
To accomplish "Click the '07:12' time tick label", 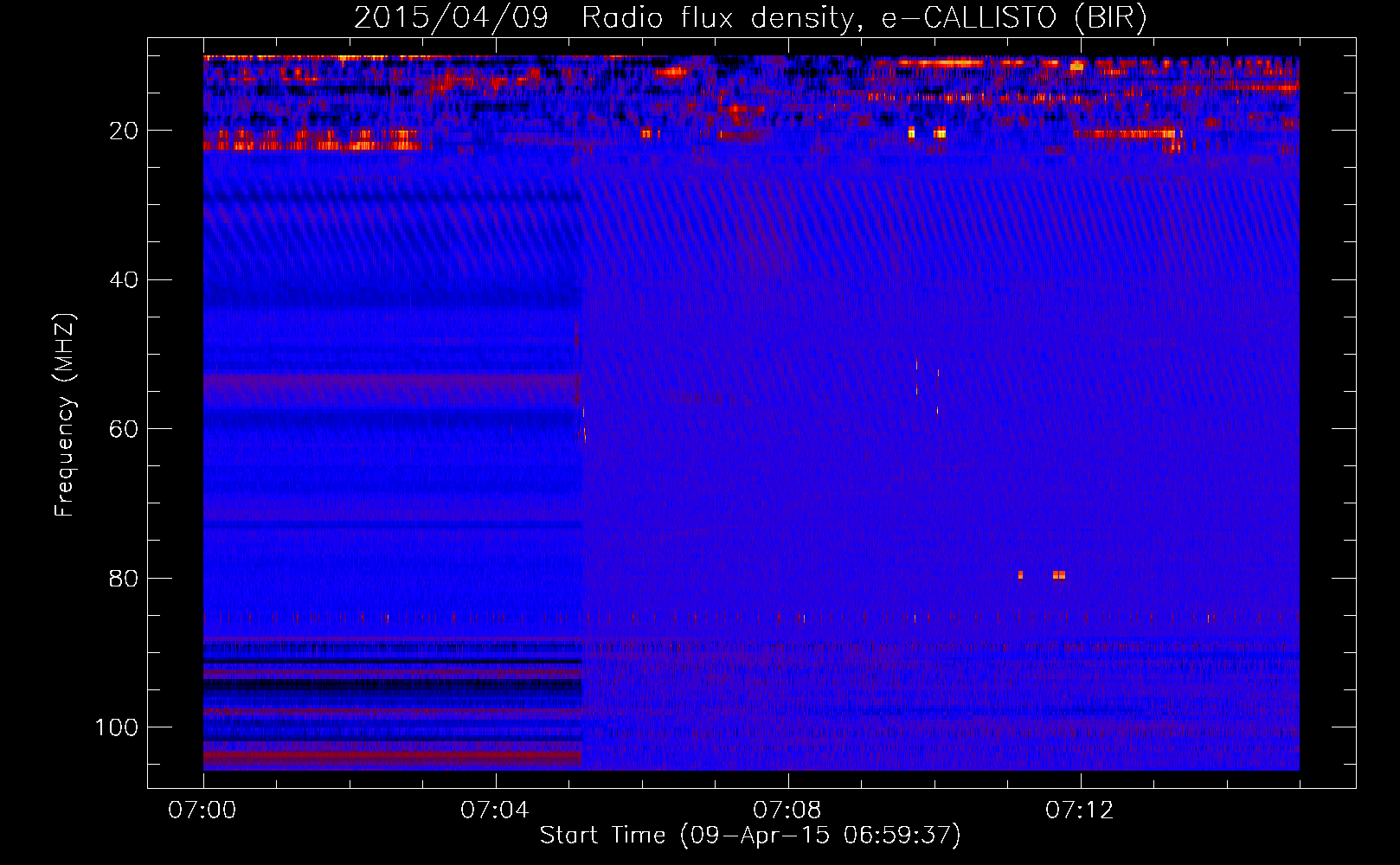I will click(x=1080, y=810).
